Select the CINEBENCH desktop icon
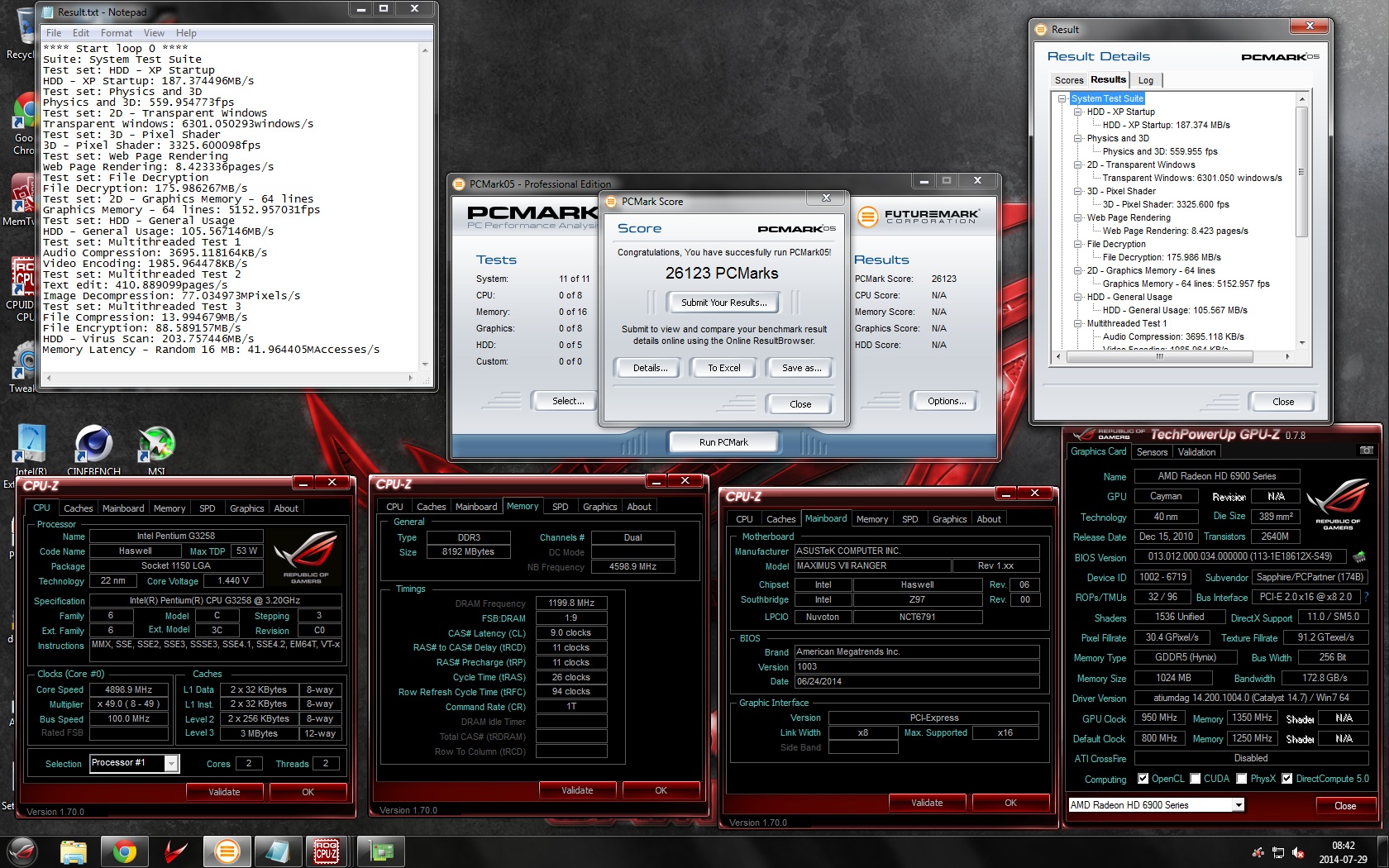 [x=93, y=451]
